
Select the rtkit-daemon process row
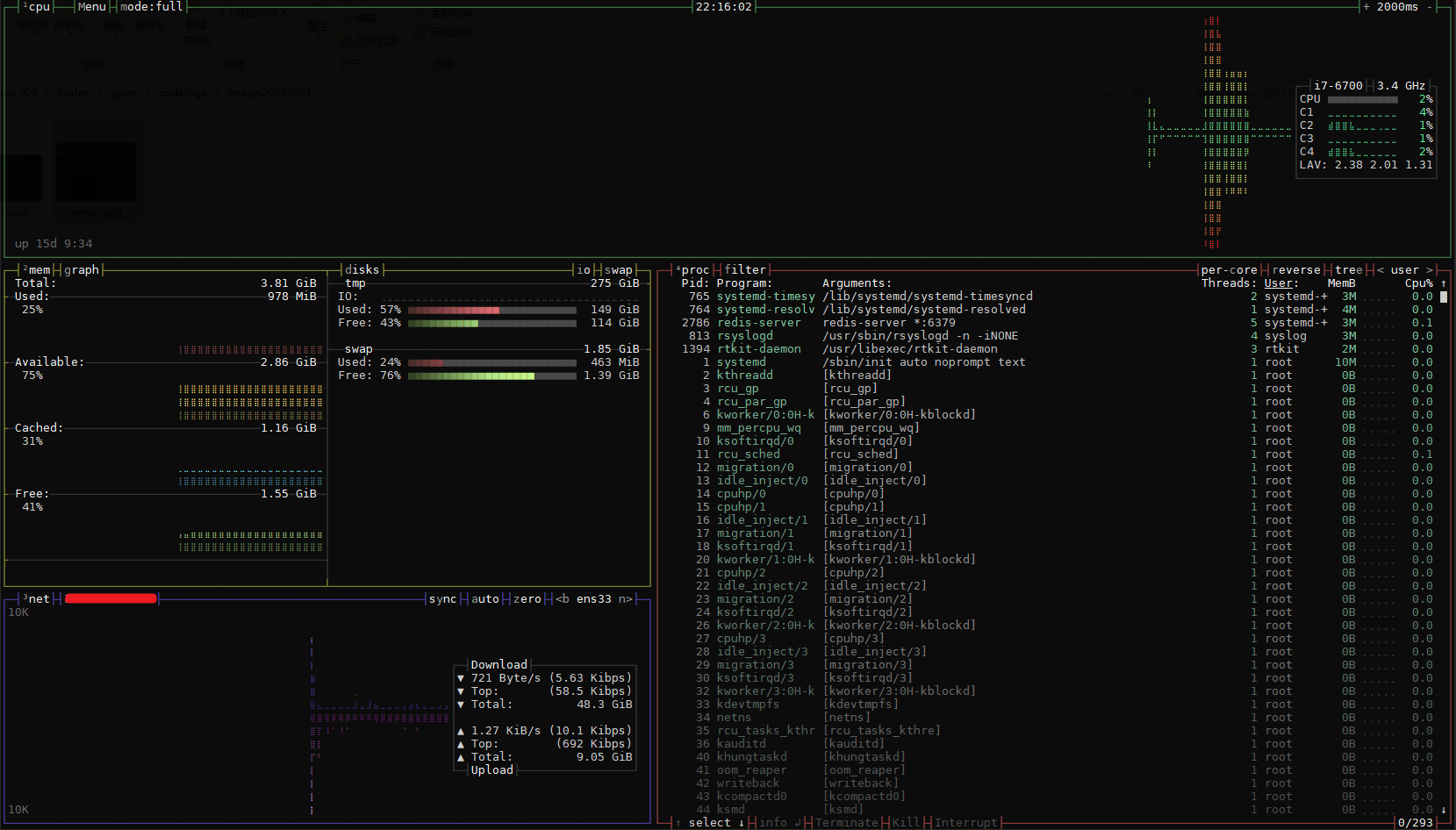[x=1057, y=349]
